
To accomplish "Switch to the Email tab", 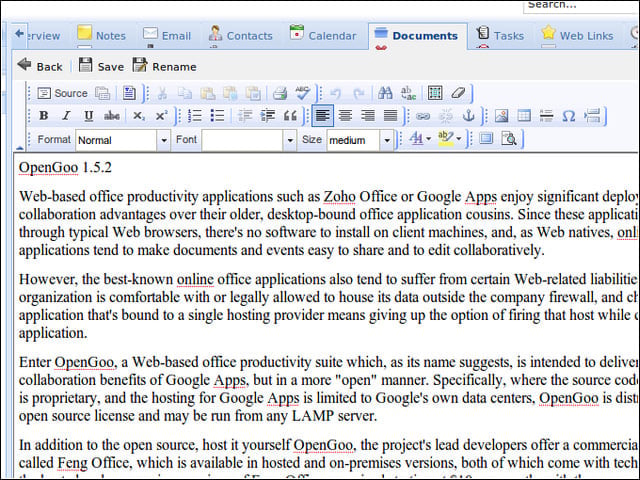I will click(x=167, y=36).
